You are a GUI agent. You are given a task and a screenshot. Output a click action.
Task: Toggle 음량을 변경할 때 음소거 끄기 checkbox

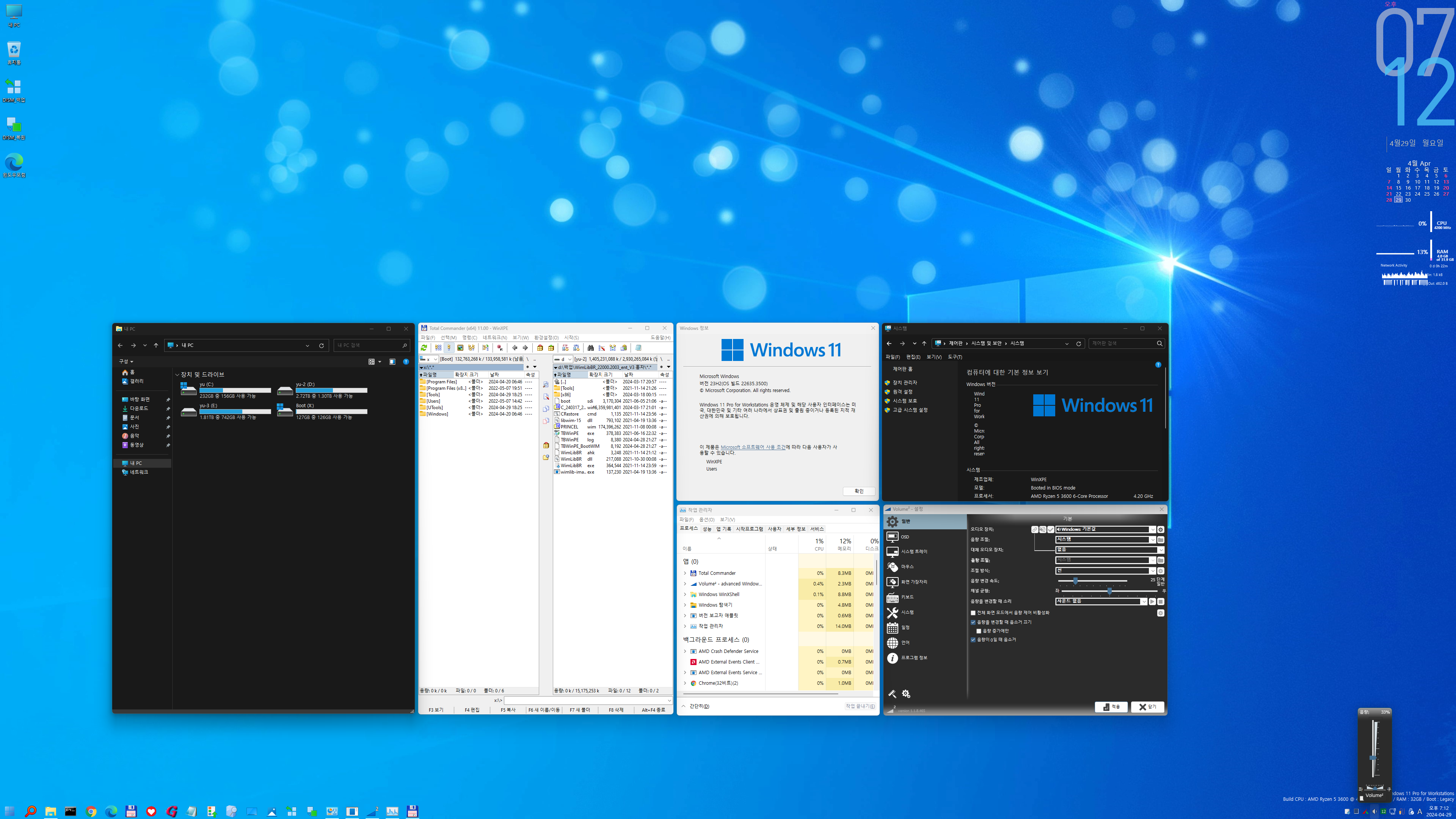973,622
